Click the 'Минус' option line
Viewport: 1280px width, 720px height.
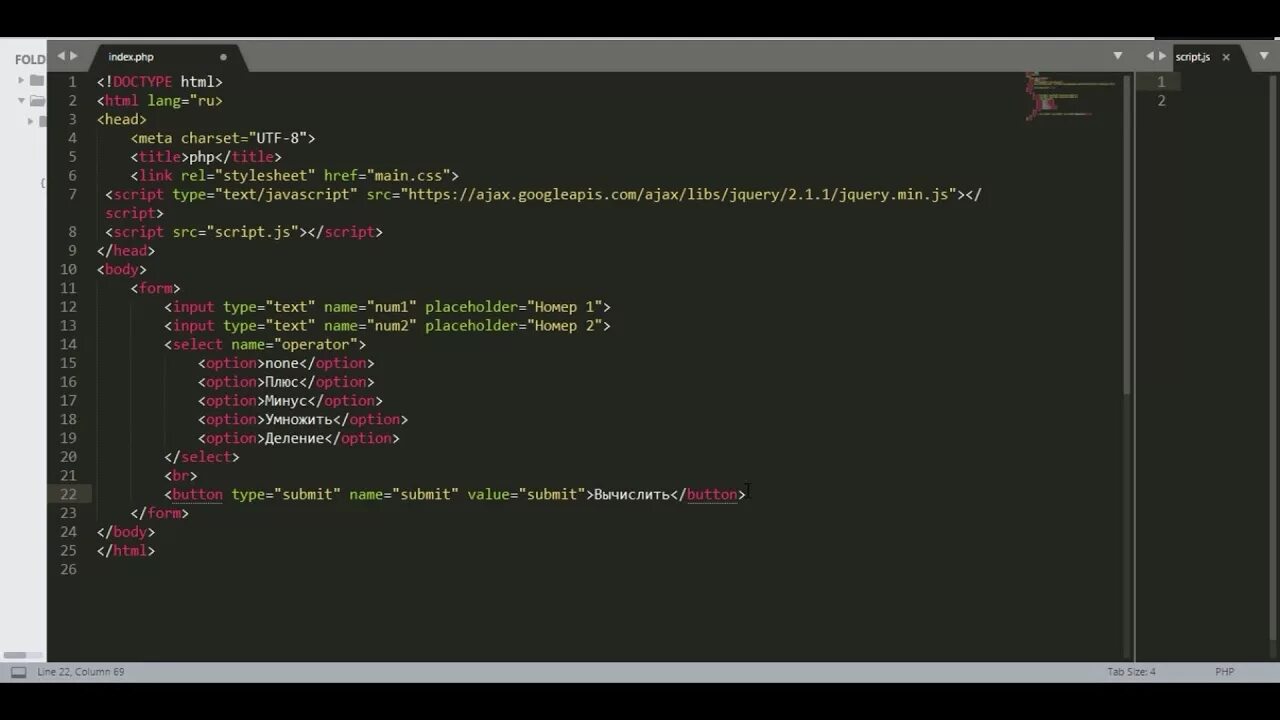[291, 401]
